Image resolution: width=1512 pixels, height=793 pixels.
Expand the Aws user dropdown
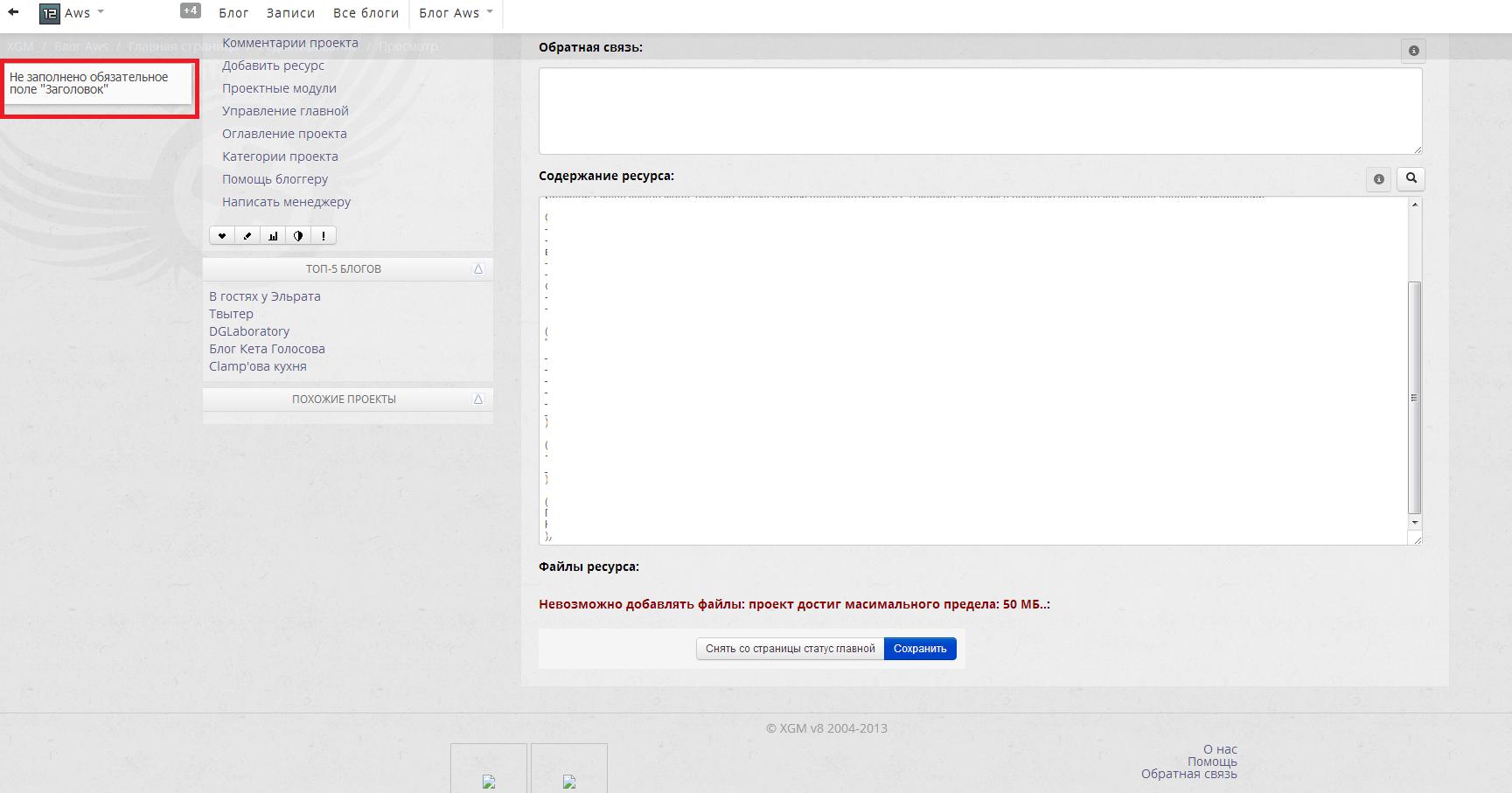(101, 12)
